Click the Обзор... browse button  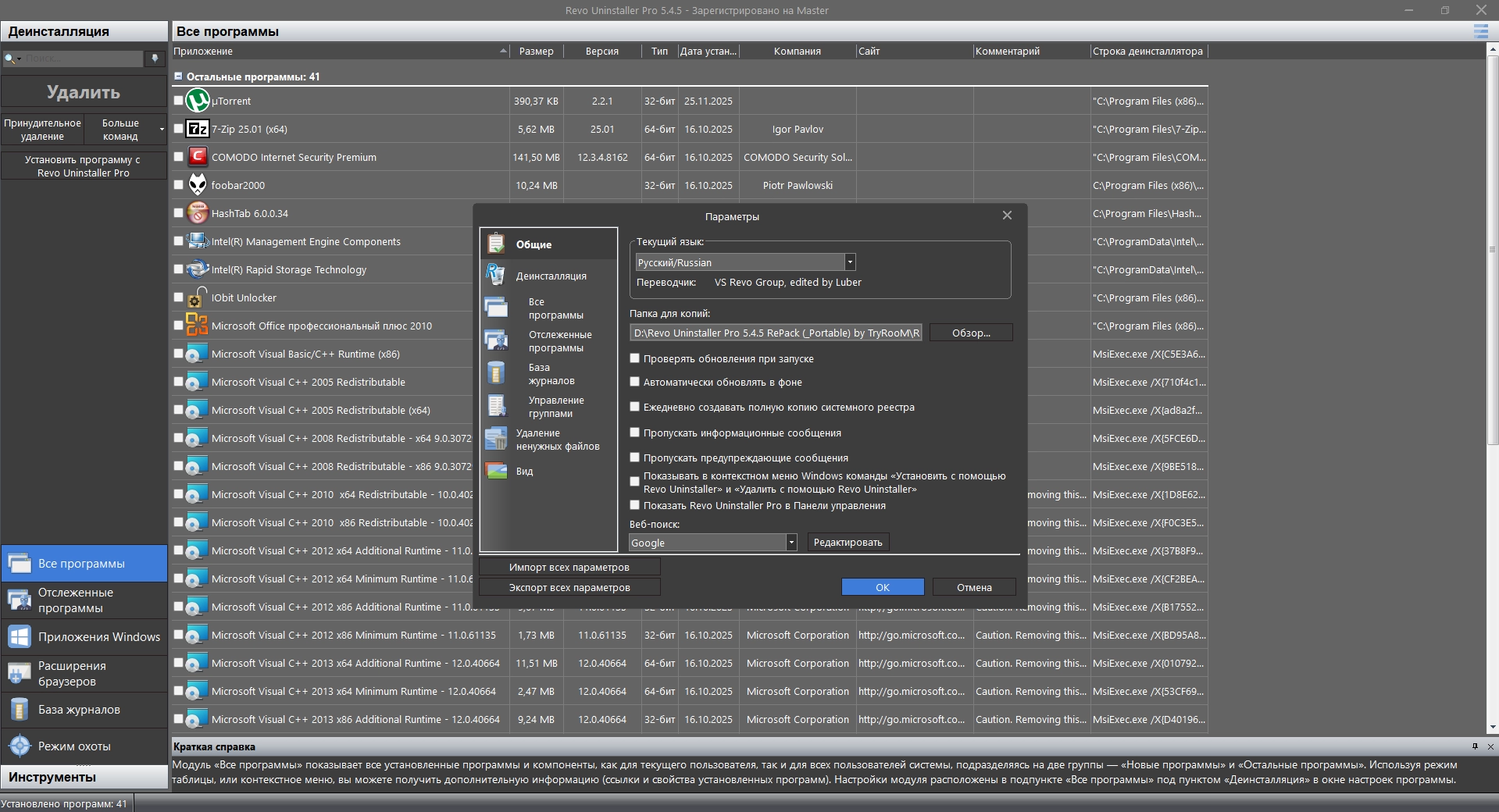coord(971,333)
